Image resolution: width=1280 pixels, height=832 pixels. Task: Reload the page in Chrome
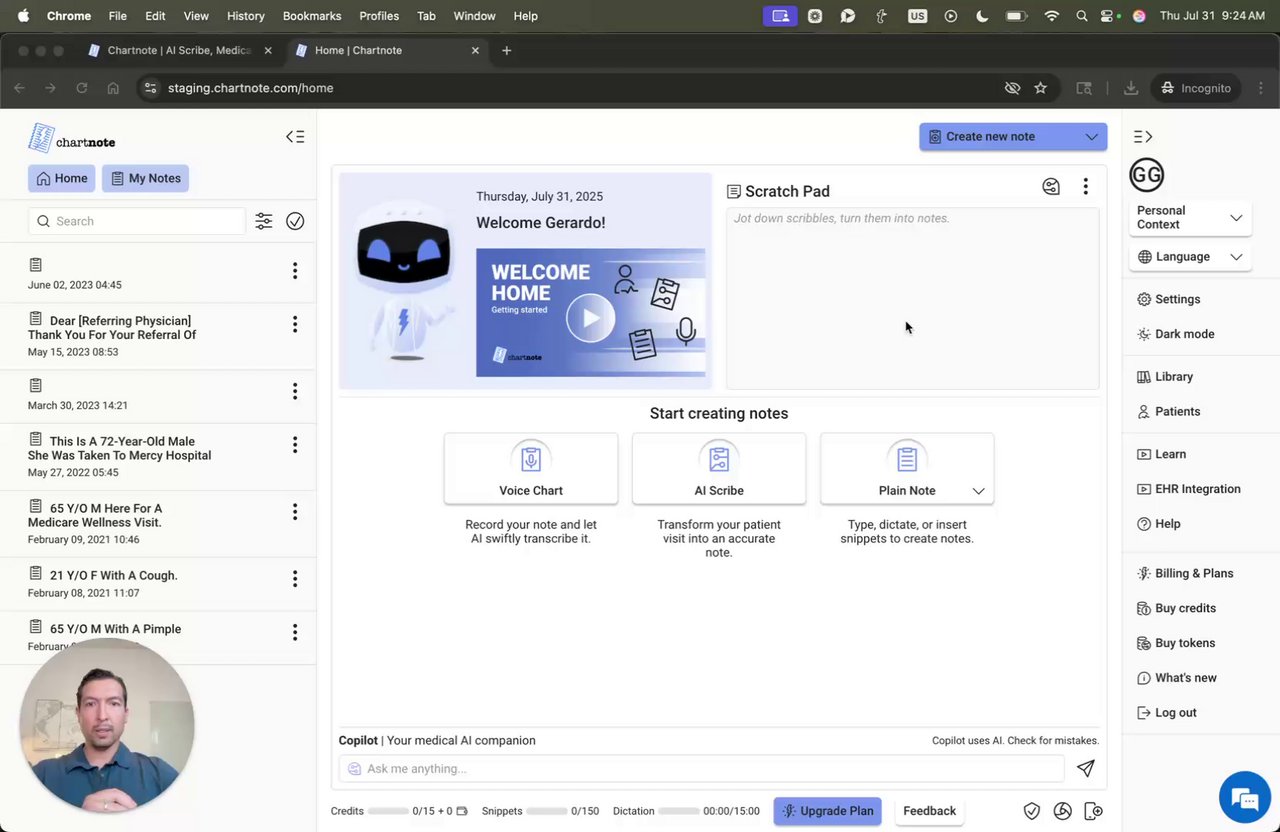[x=82, y=88]
